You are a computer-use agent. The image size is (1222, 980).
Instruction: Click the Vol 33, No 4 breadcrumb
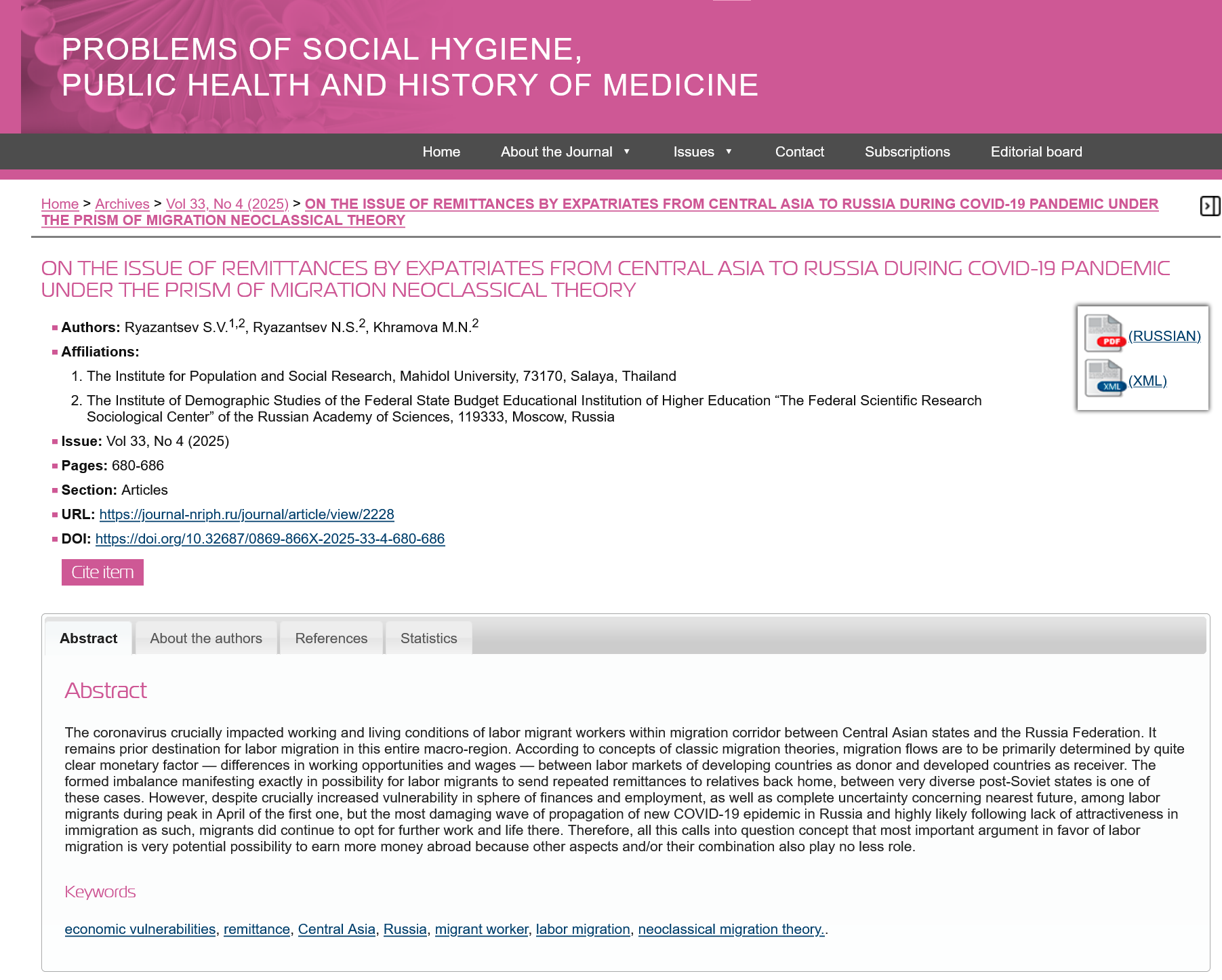click(x=227, y=204)
